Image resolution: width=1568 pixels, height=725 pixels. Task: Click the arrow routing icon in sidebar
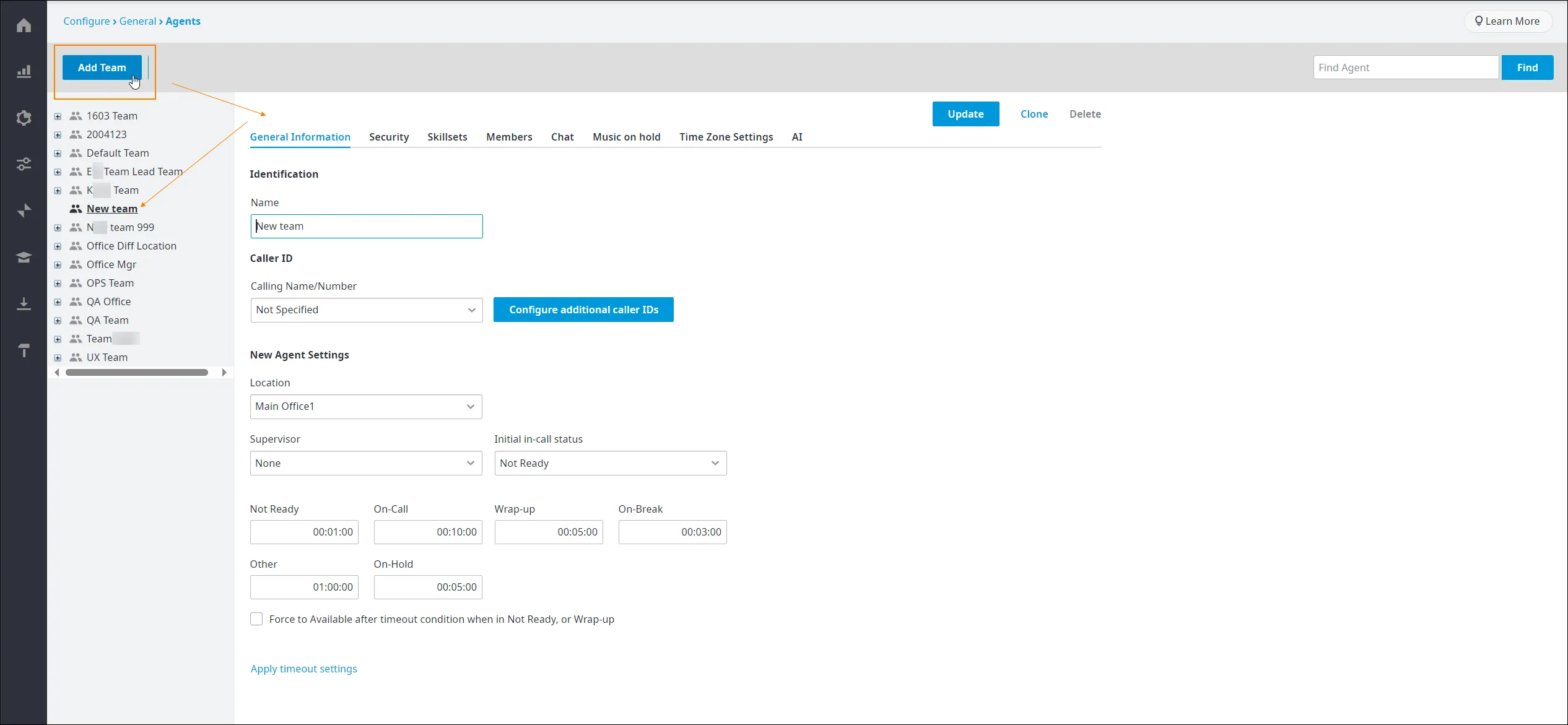(x=24, y=211)
